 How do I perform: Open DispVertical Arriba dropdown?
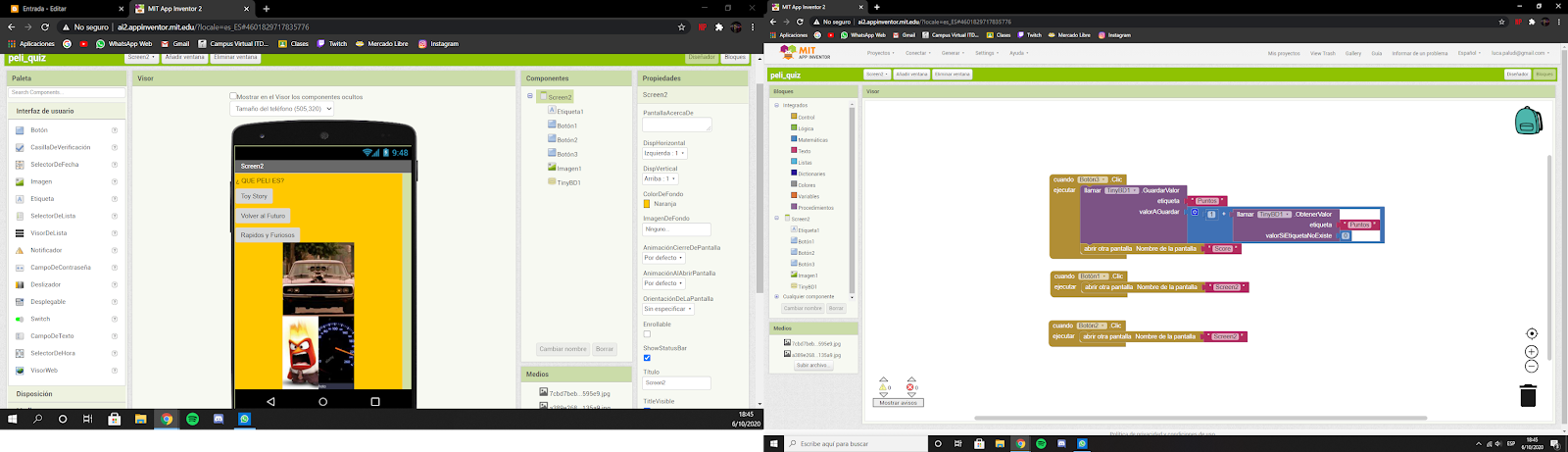point(660,178)
